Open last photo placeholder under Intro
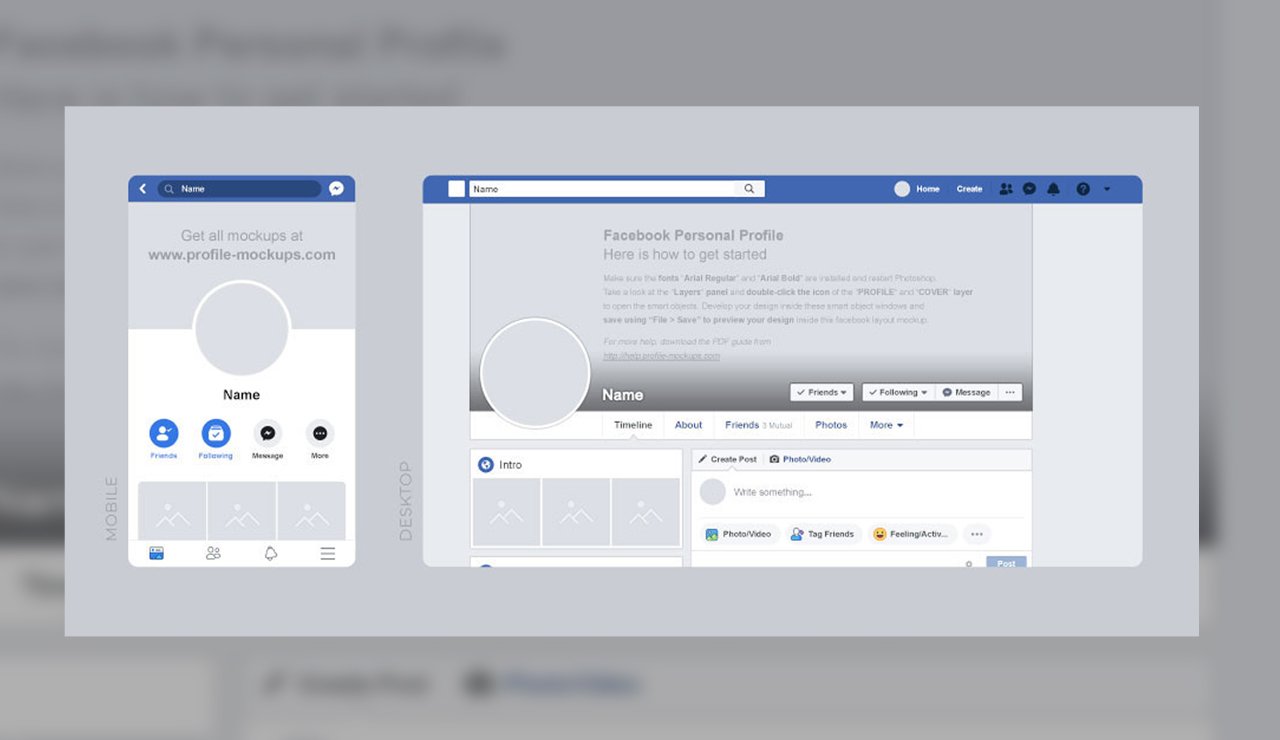The height and width of the screenshot is (740, 1280). 645,512
